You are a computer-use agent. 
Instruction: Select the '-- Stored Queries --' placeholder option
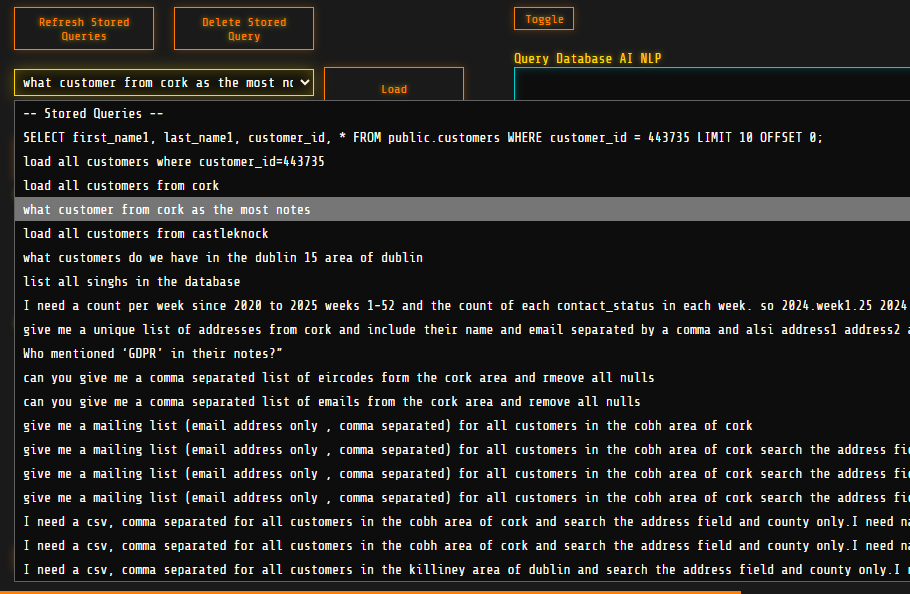coord(93,114)
